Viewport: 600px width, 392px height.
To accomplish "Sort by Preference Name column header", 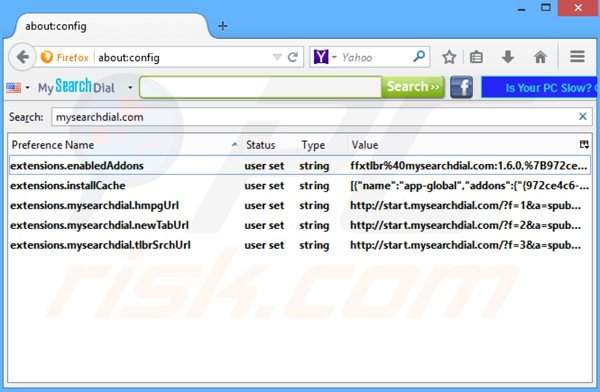I will click(x=125, y=145).
